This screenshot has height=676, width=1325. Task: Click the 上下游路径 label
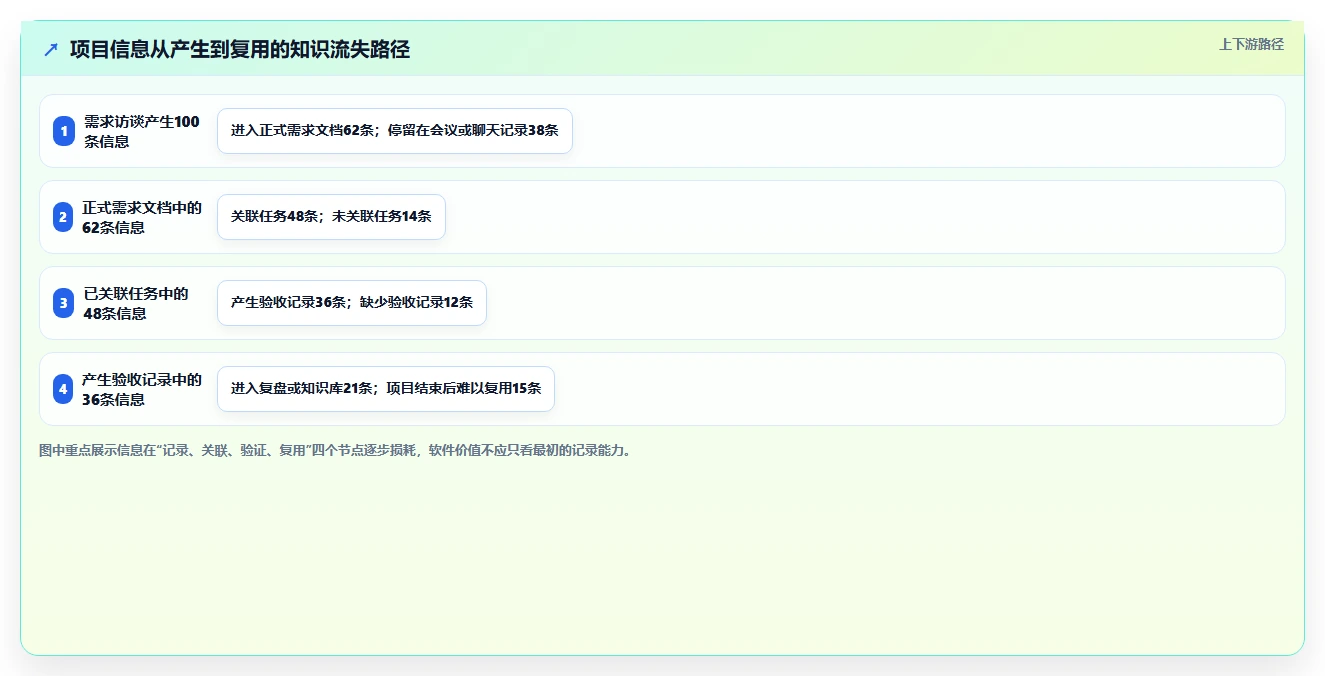(x=1251, y=44)
